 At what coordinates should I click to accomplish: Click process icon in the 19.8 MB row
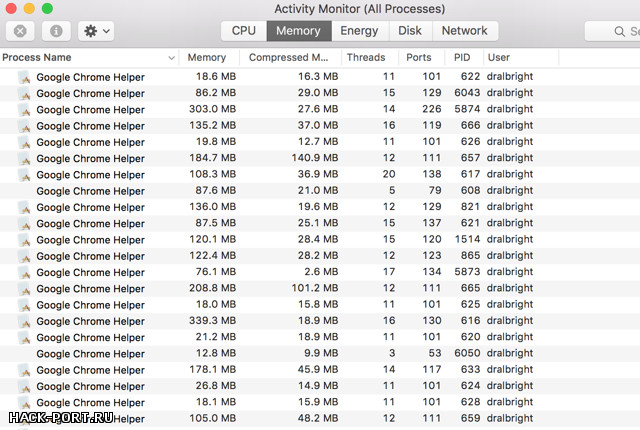[x=24, y=142]
